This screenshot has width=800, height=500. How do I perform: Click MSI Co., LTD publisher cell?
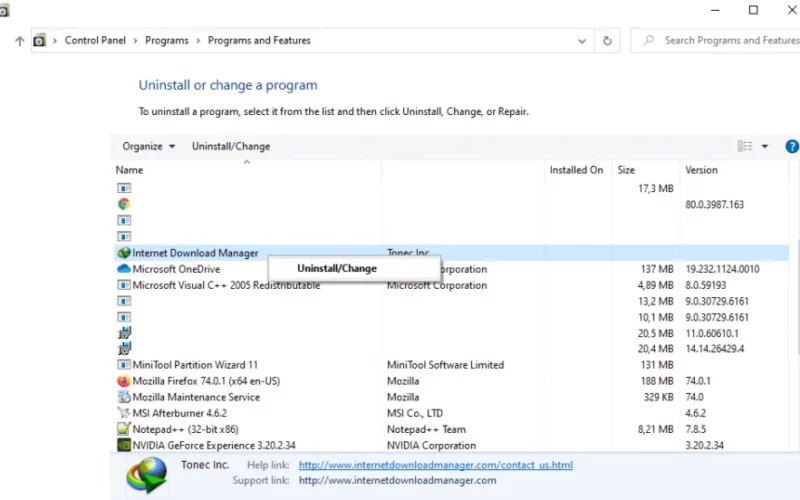pos(415,413)
